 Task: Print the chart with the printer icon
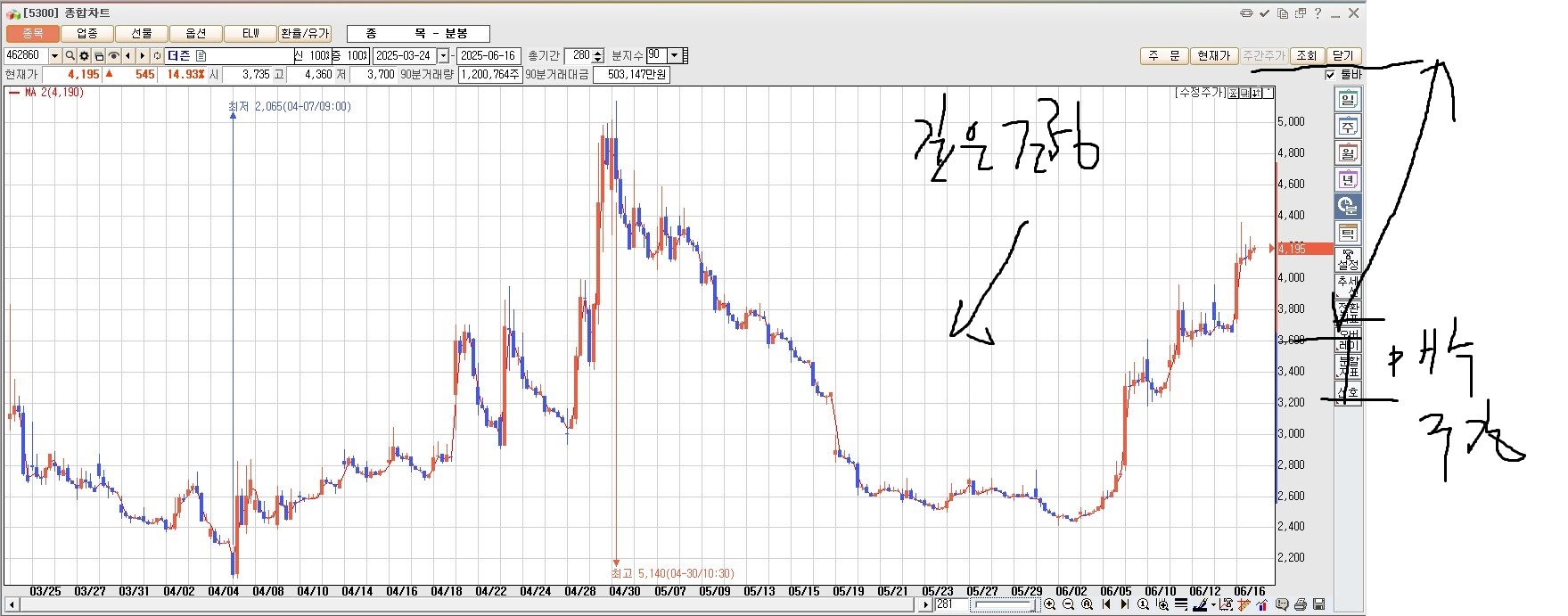[1301, 604]
